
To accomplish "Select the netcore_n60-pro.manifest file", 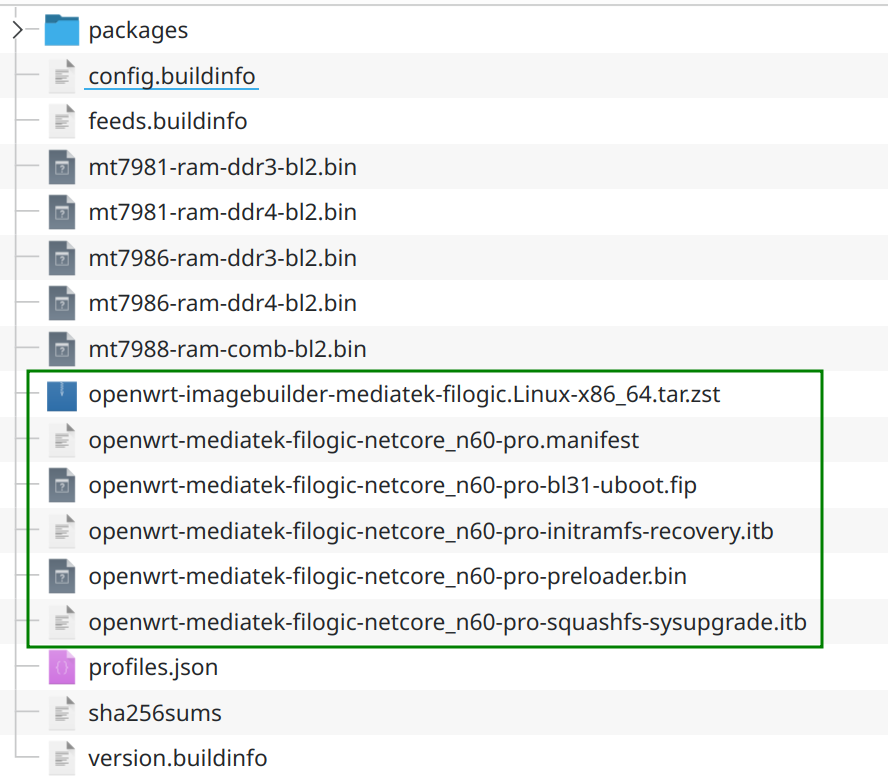I will pos(363,440).
